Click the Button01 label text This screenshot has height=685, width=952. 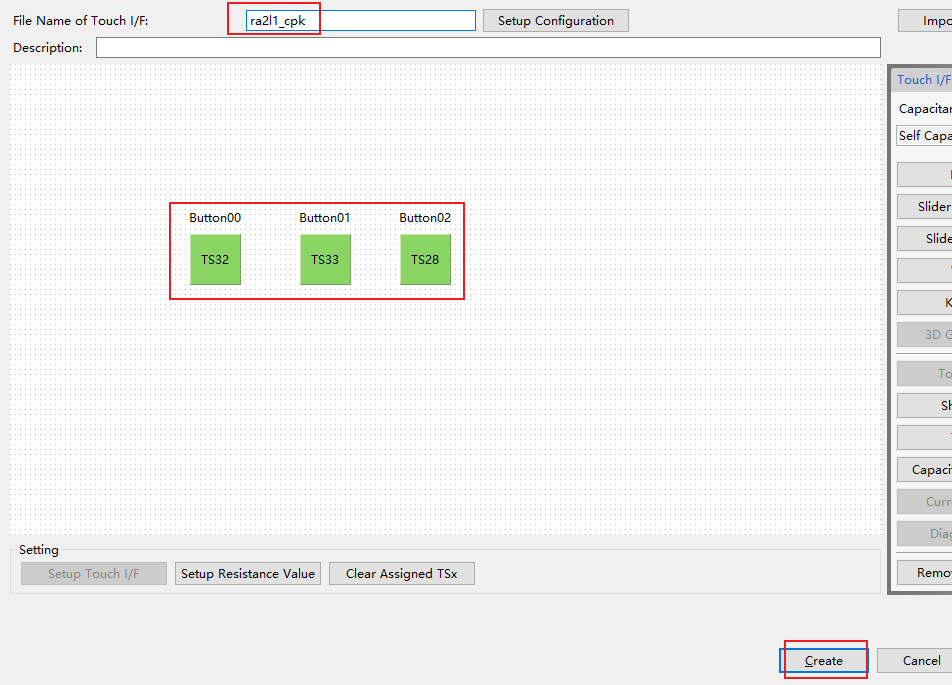[325, 218]
